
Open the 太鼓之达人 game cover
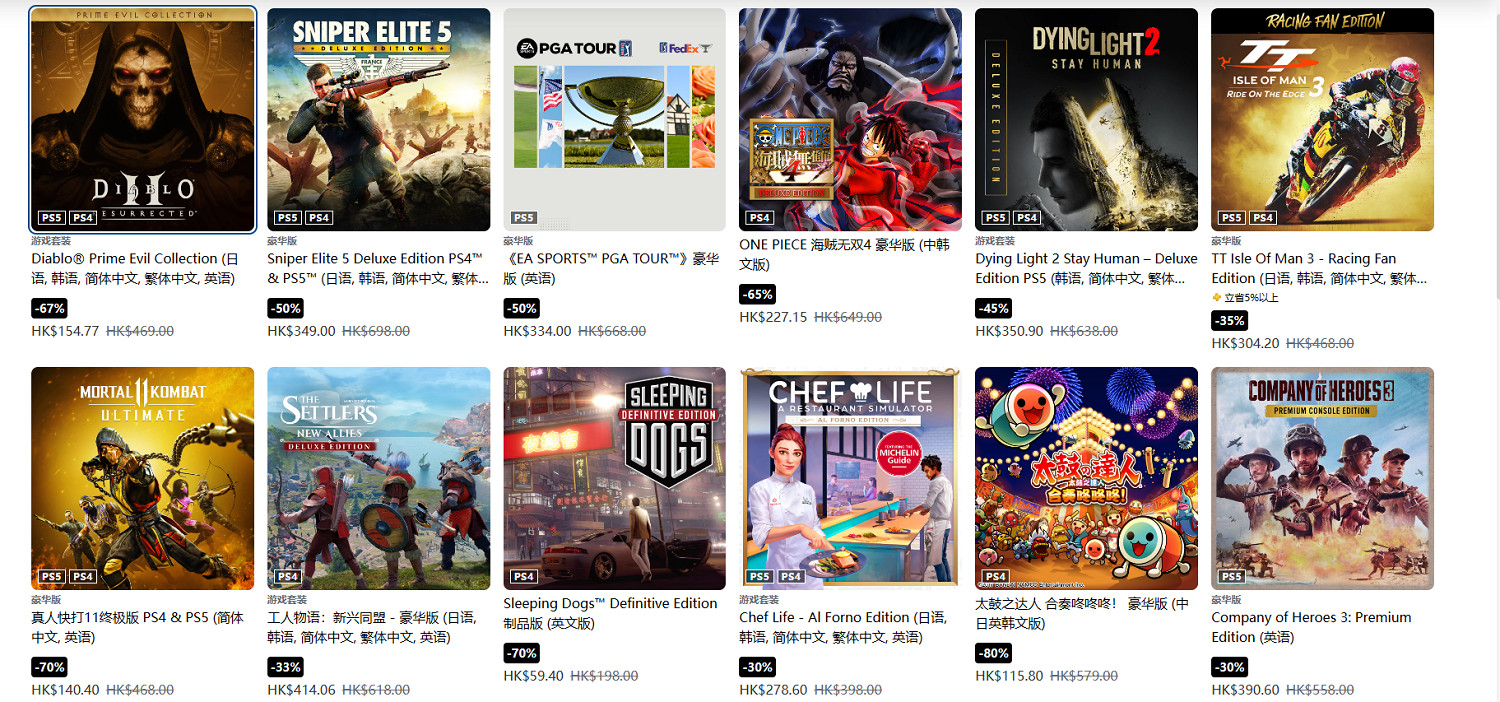tap(1087, 479)
